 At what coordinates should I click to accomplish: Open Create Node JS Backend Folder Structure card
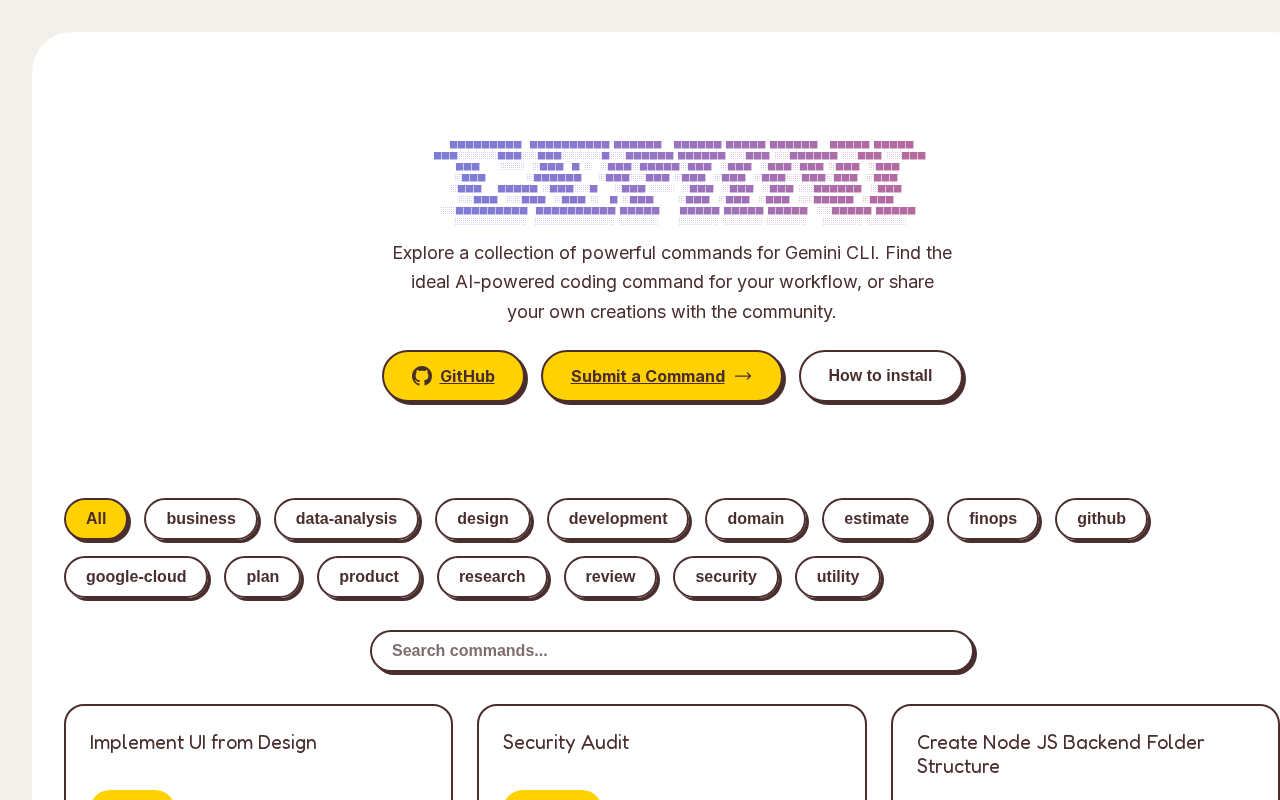click(1085, 752)
